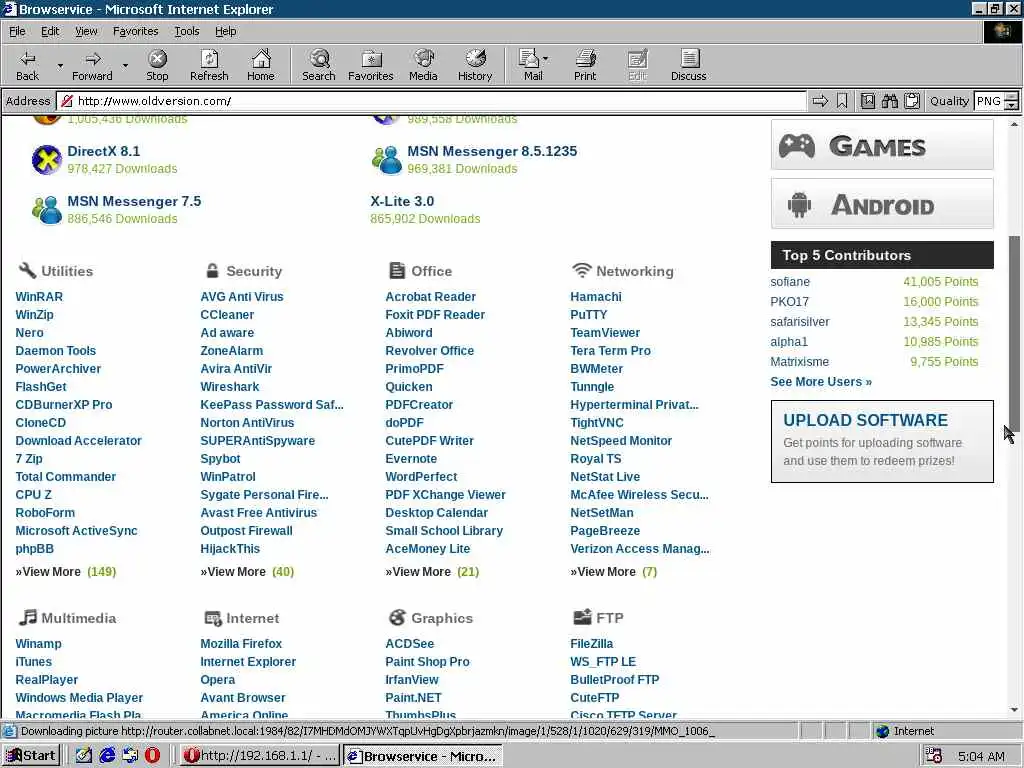Click the Upload Software box
The height and width of the screenshot is (768, 1024).
882,441
